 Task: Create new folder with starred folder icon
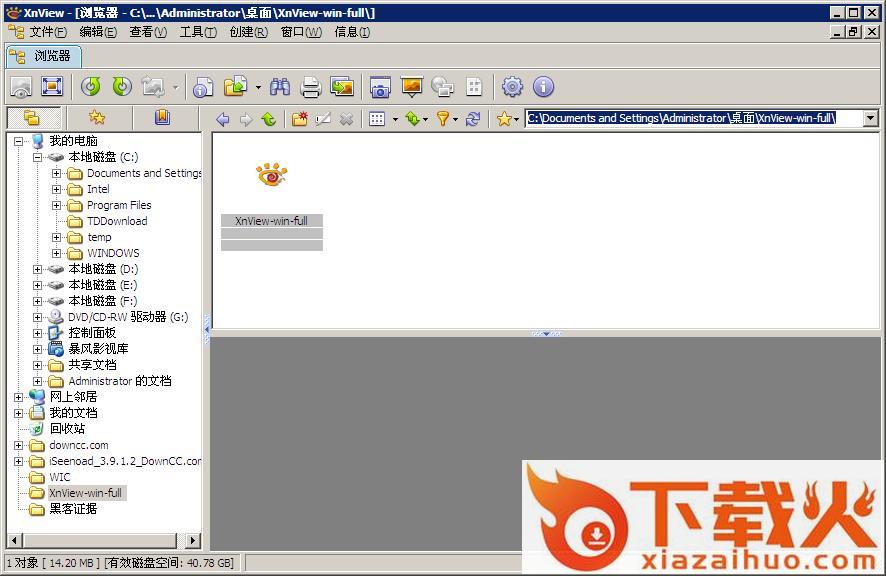(299, 119)
